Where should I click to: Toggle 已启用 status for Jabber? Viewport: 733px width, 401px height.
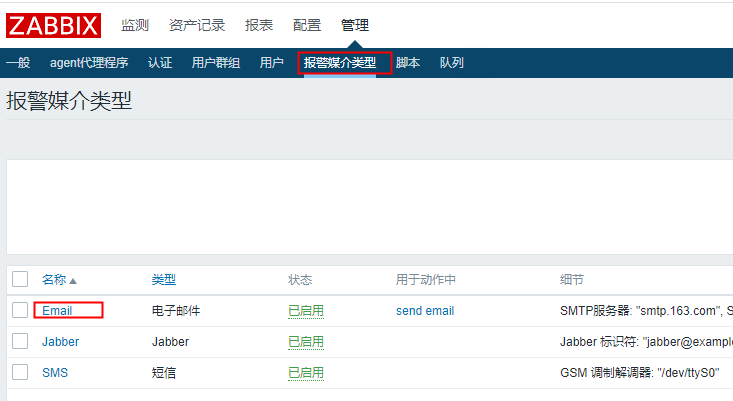(306, 342)
